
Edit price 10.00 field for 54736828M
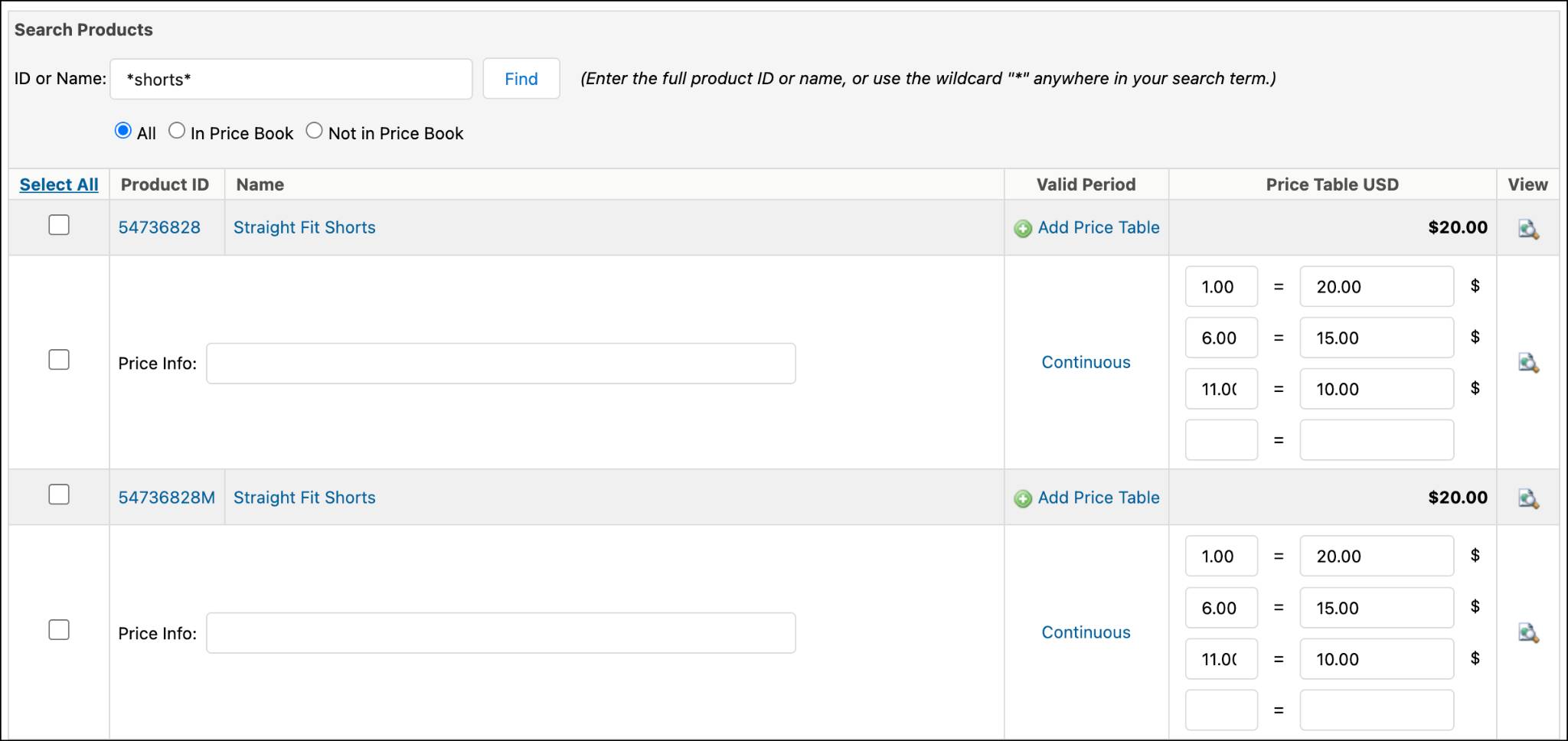[x=1377, y=659]
